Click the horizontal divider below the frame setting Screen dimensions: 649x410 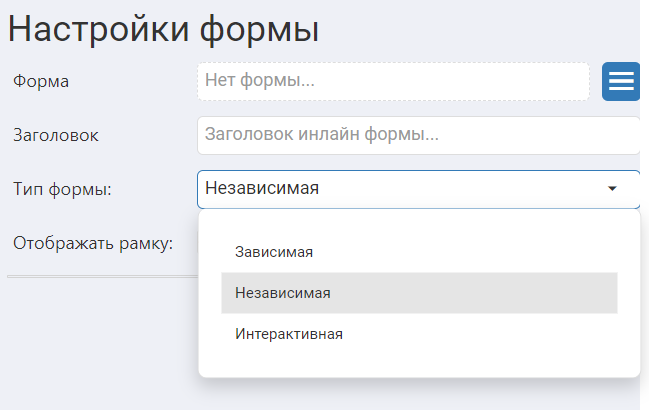100,276
